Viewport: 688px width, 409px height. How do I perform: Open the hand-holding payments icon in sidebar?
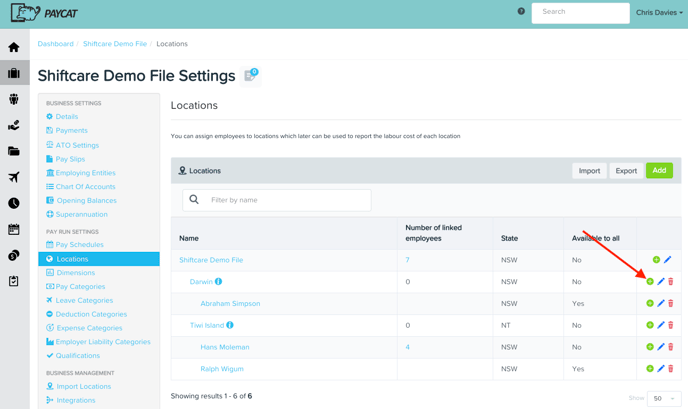(x=14, y=126)
